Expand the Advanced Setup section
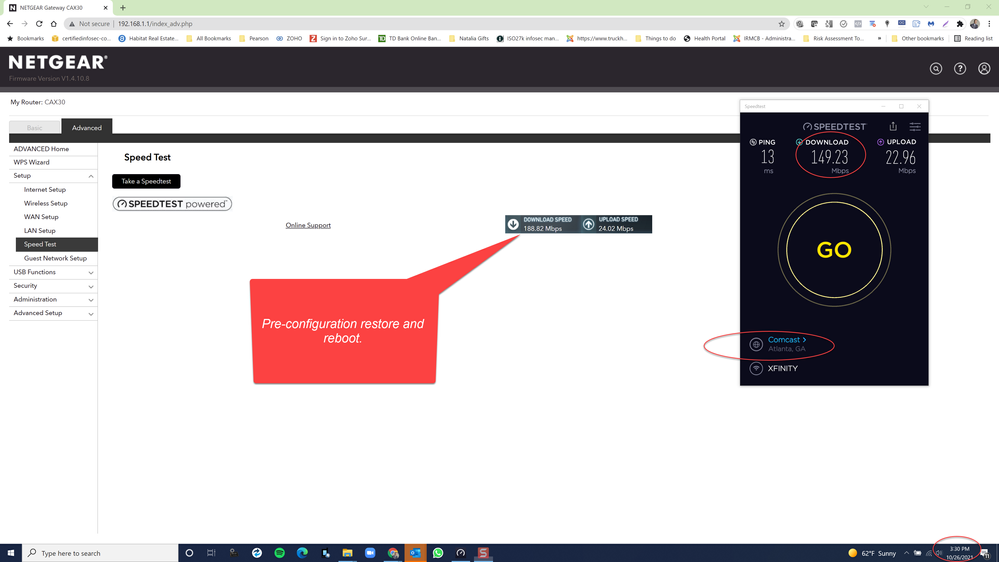 tap(90, 313)
